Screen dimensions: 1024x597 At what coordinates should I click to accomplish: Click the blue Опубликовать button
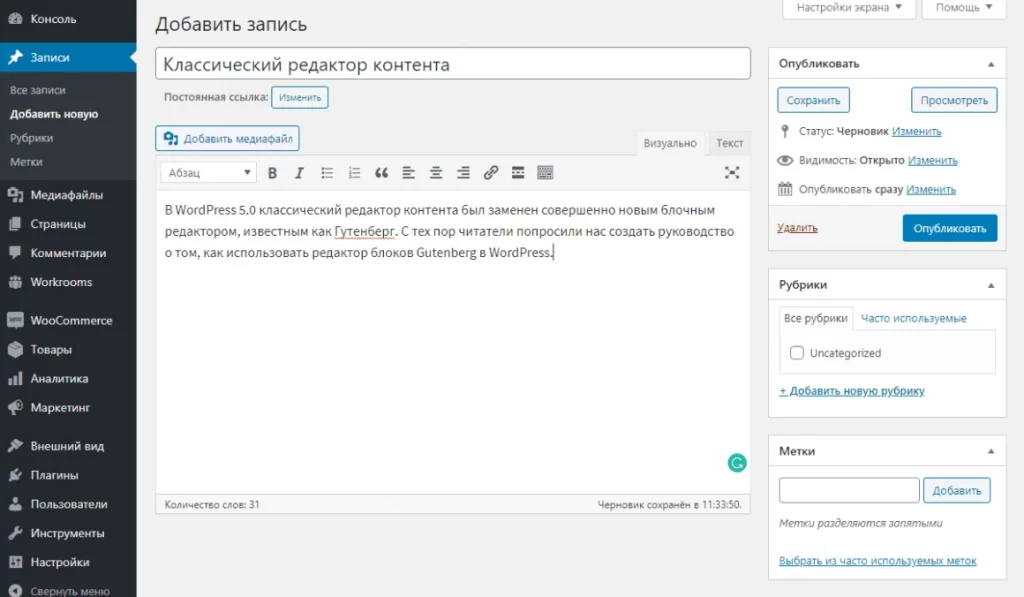pos(949,228)
